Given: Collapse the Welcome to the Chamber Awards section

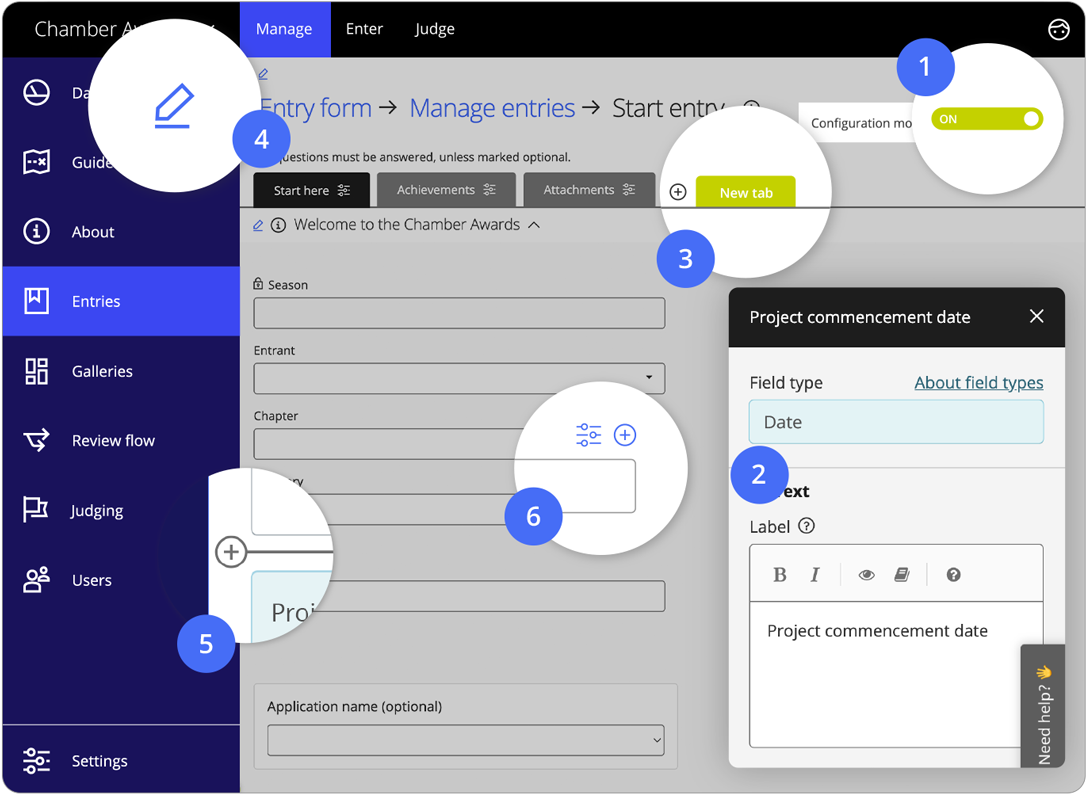Looking at the screenshot, I should click(x=535, y=224).
